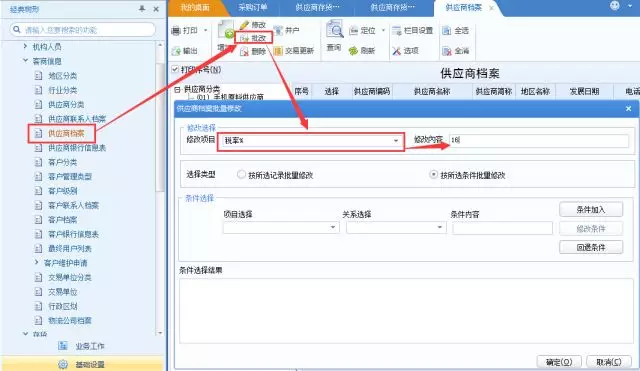Click the 全选 select all icon
Viewport: 640px width, 371px height.
pyautogui.click(x=447, y=31)
